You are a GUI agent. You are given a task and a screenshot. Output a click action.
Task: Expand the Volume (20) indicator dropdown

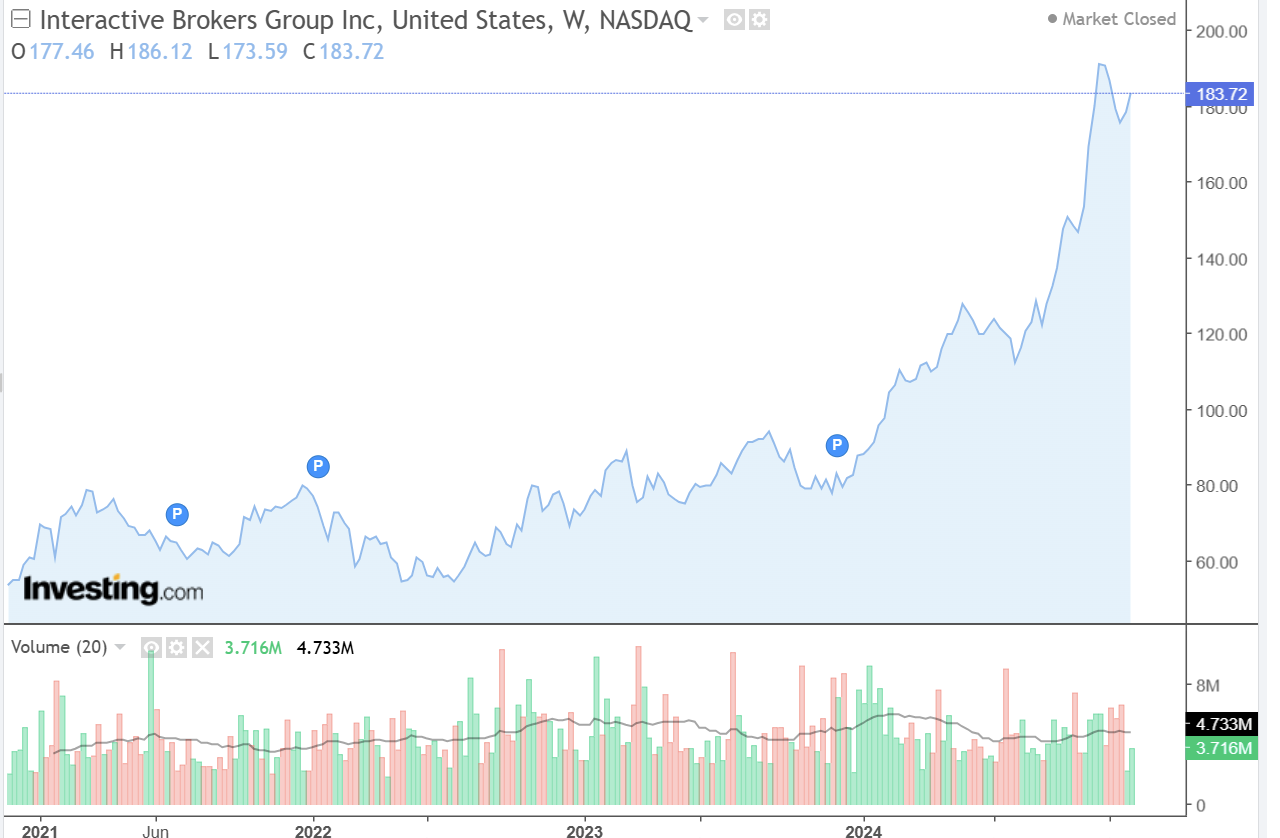(120, 647)
